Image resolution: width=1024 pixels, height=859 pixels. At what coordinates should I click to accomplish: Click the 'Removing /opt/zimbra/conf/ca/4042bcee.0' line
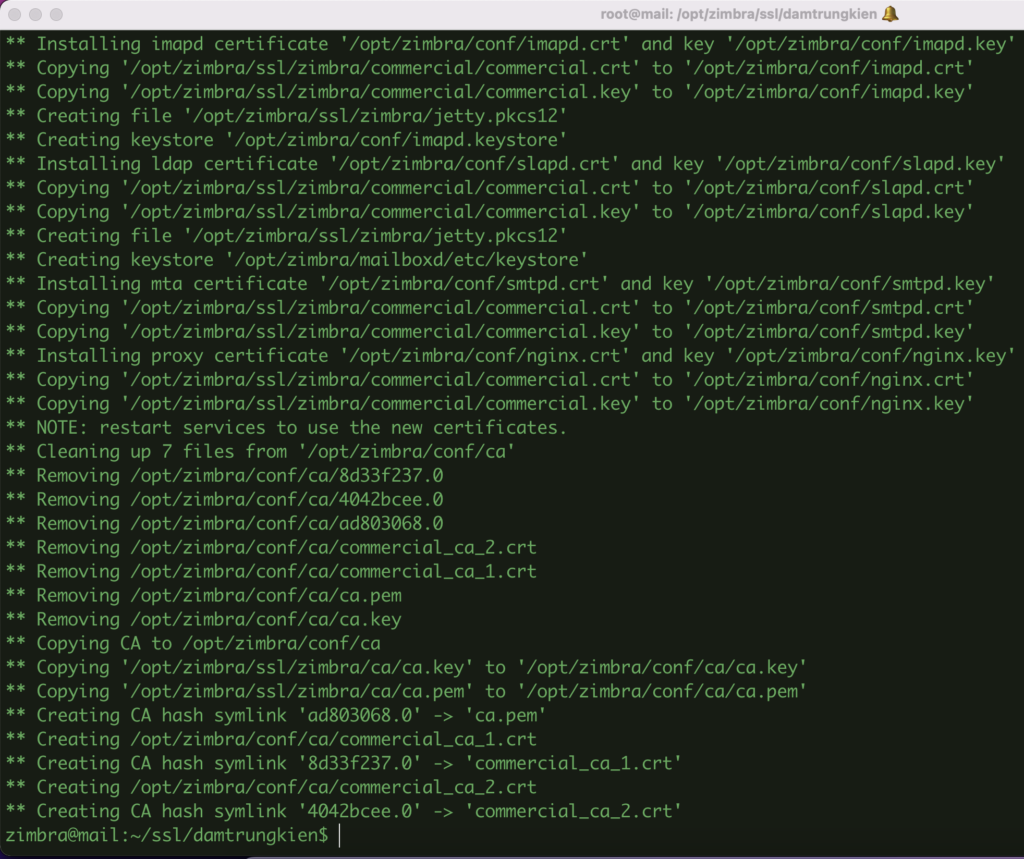click(x=225, y=500)
